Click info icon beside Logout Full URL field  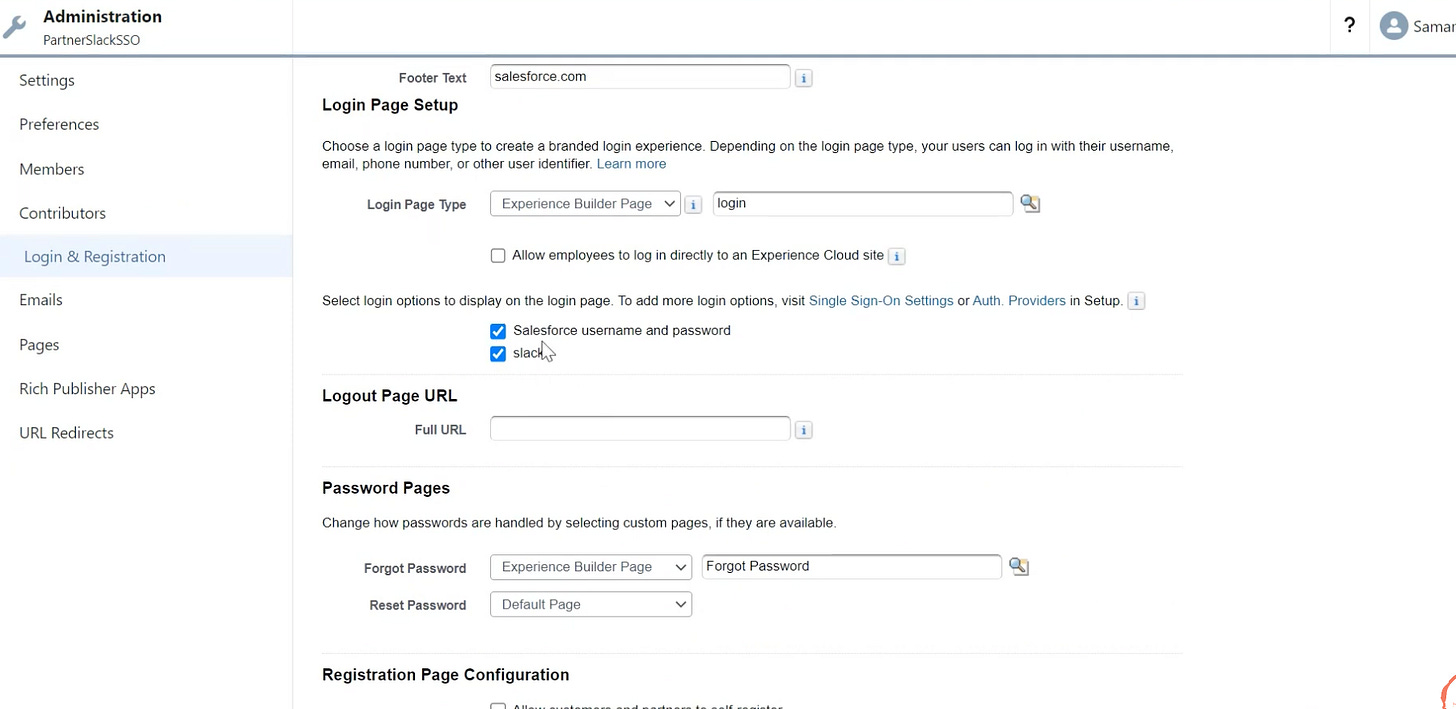click(x=803, y=431)
